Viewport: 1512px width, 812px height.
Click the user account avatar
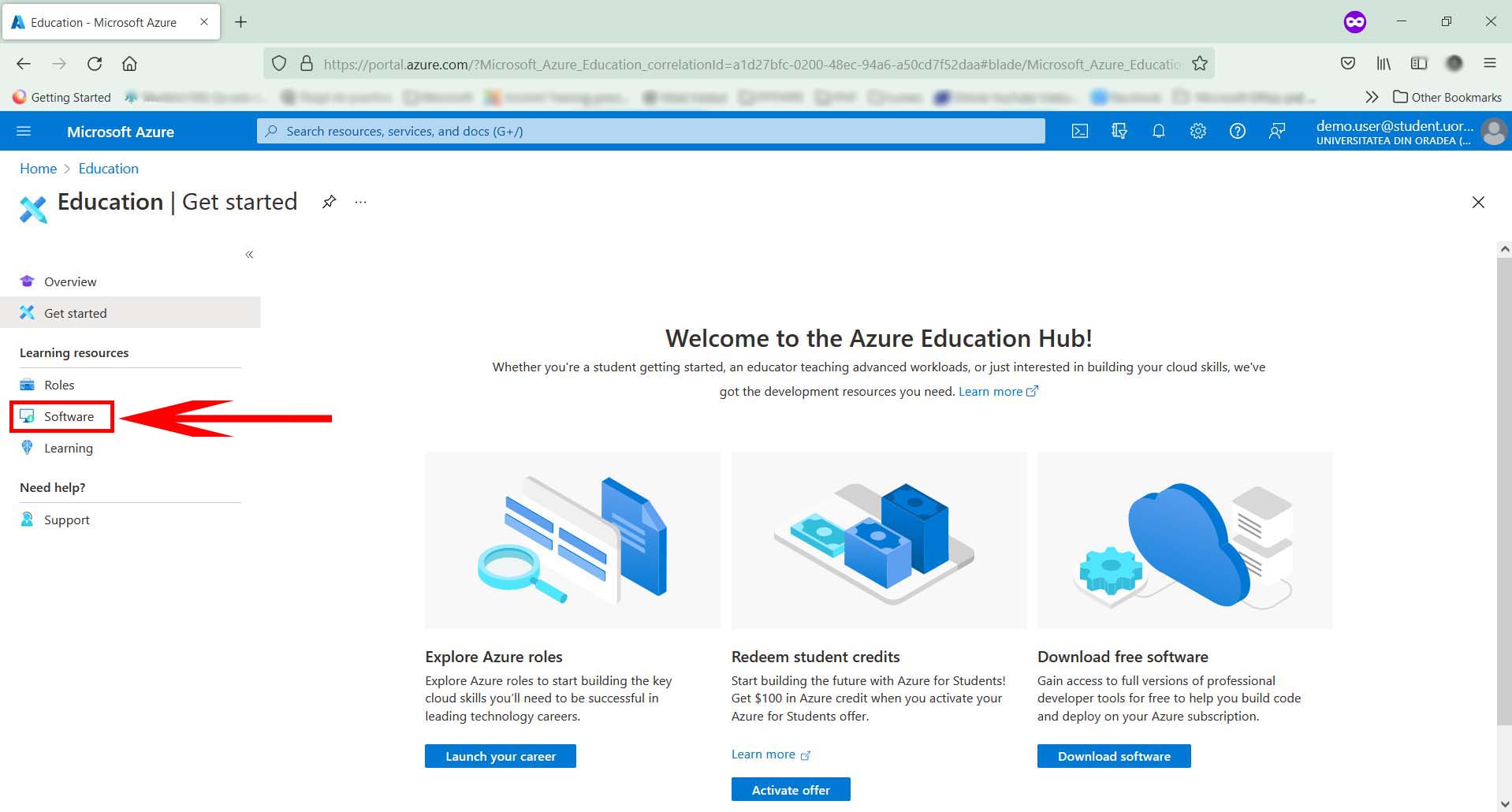(x=1493, y=131)
